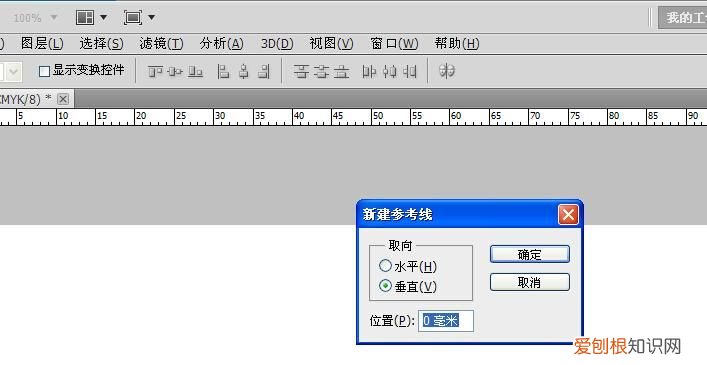Click the Align Right Edges icon
The width and height of the screenshot is (707, 365).
click(x=264, y=71)
